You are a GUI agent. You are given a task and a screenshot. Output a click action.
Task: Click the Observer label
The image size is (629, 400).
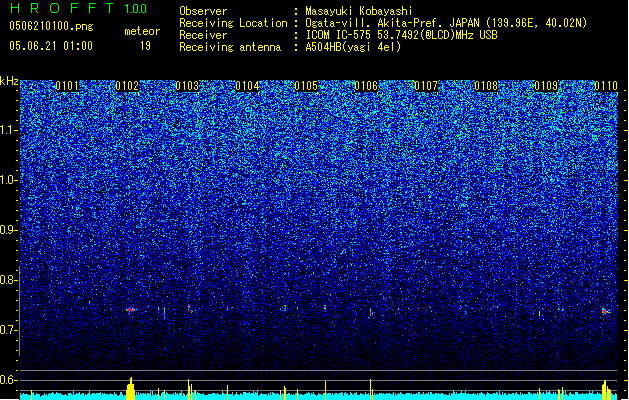203,11
